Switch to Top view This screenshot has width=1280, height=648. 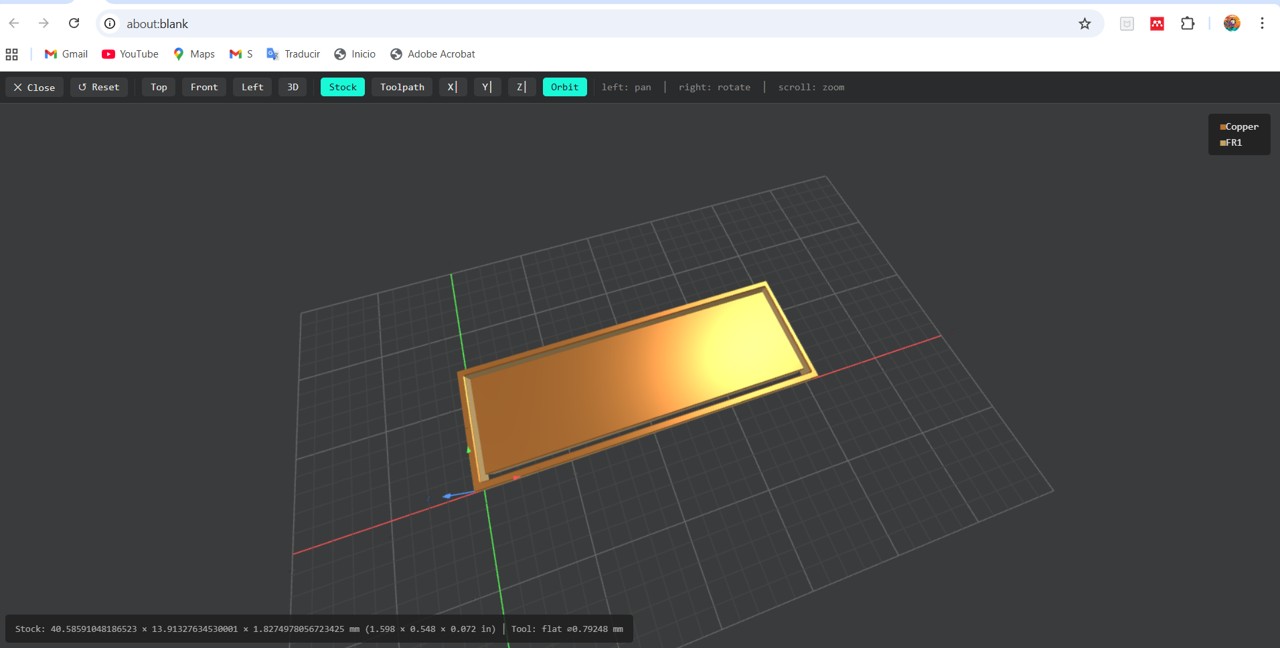coord(159,87)
